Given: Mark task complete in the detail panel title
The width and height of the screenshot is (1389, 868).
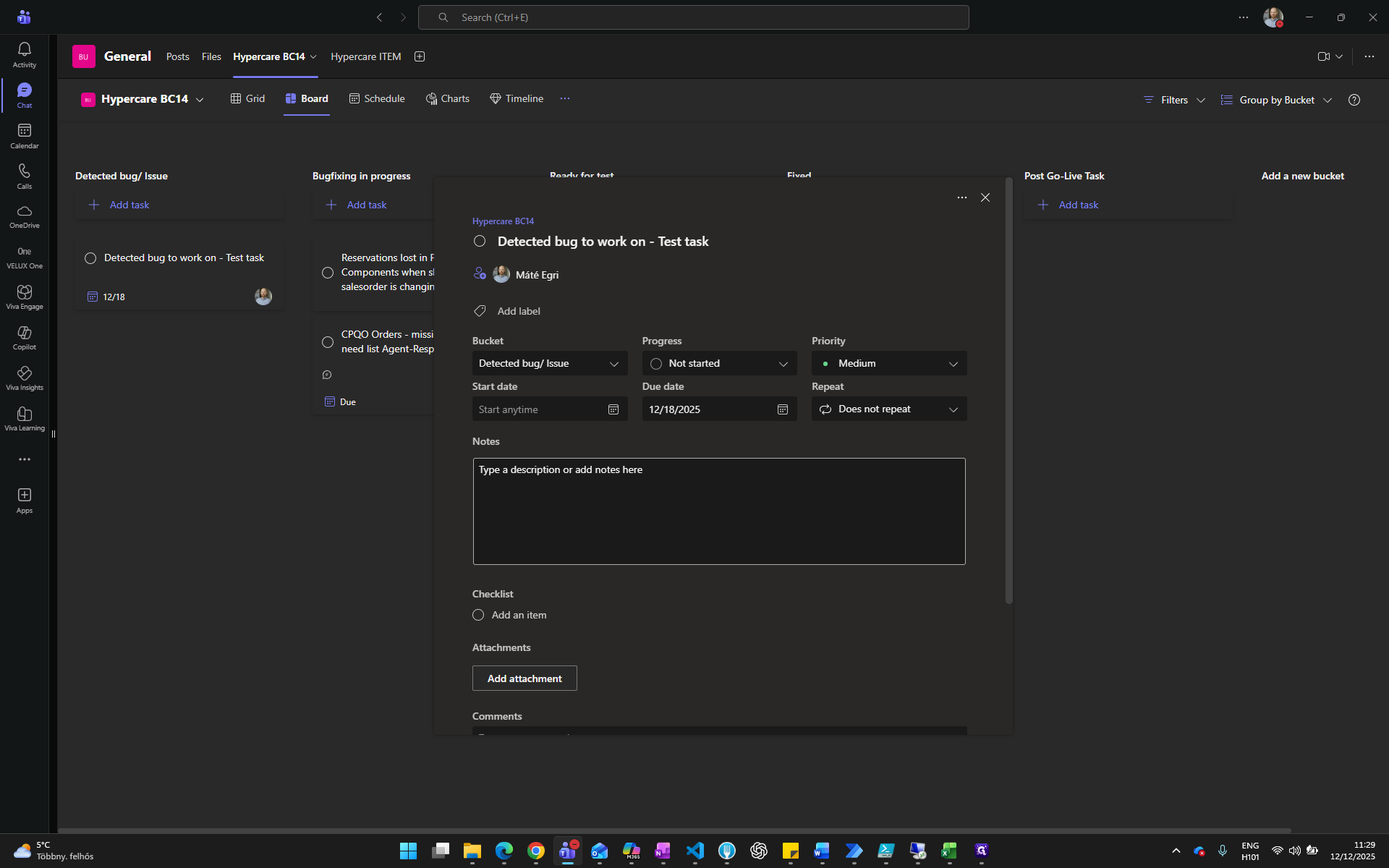Looking at the screenshot, I should pyautogui.click(x=480, y=241).
